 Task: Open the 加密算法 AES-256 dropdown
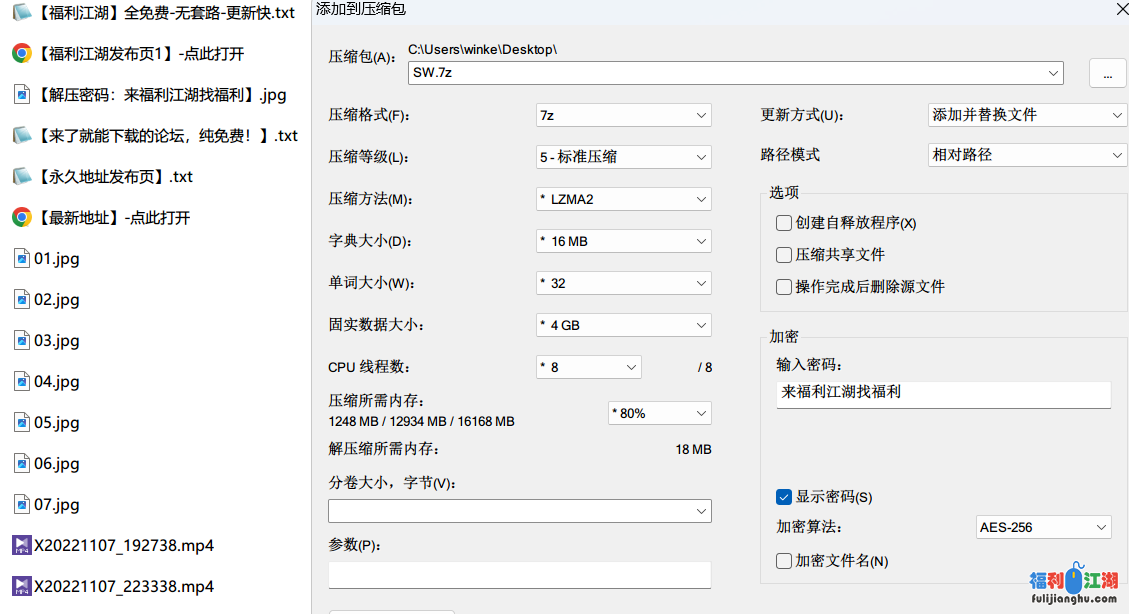[1043, 527]
